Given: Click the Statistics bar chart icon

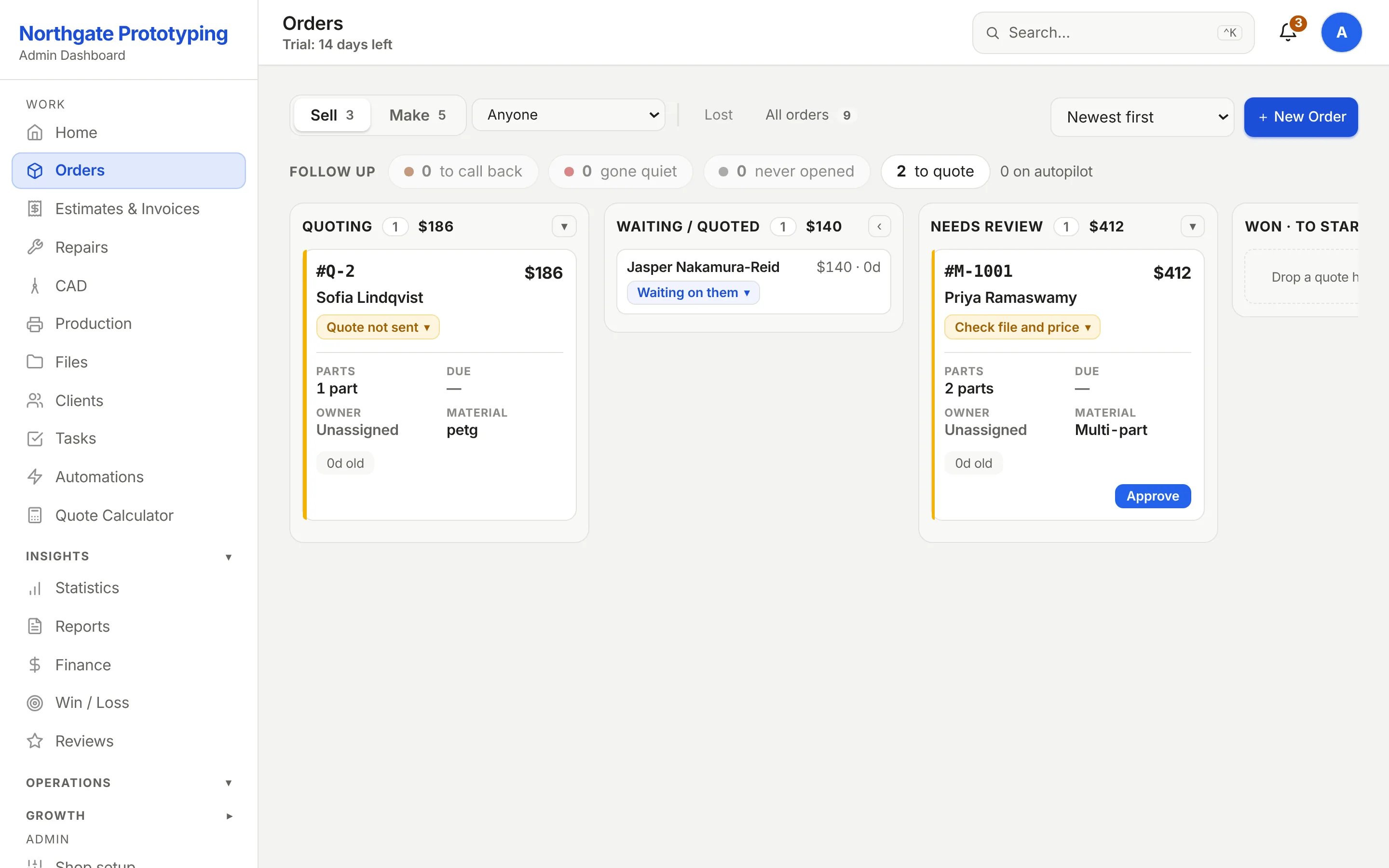Looking at the screenshot, I should point(35,588).
